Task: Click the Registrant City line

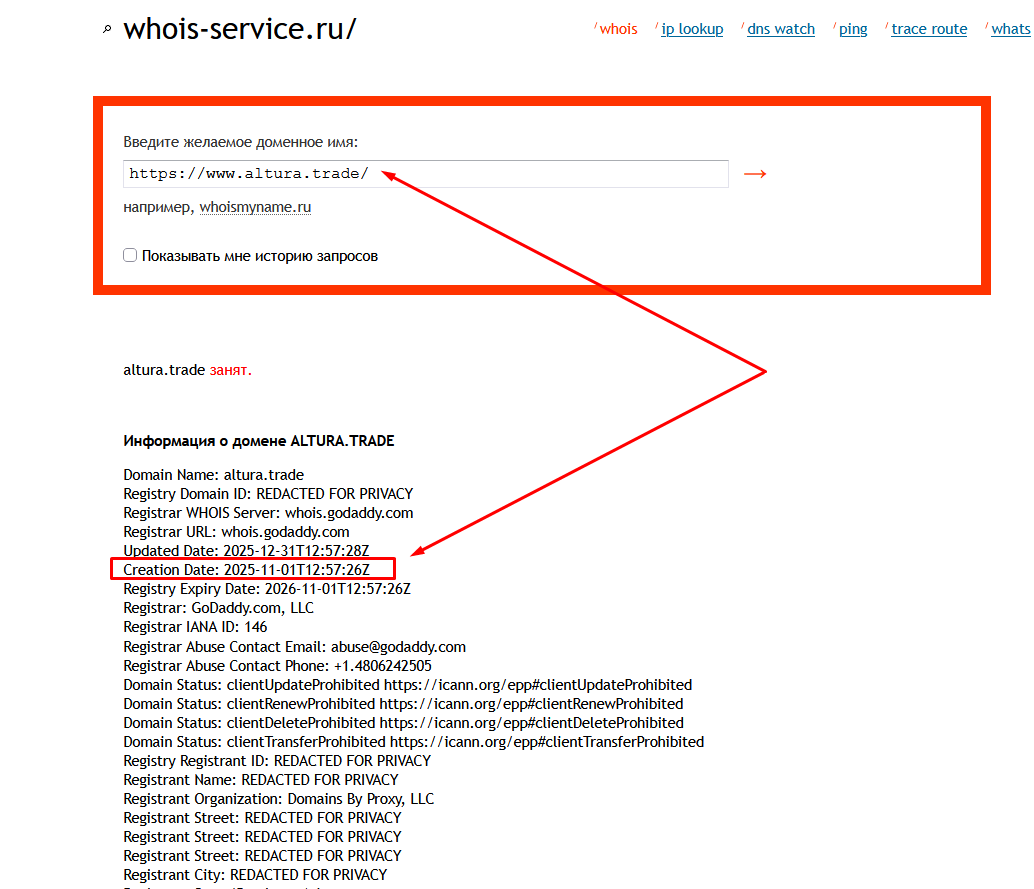Action: click(x=255, y=875)
